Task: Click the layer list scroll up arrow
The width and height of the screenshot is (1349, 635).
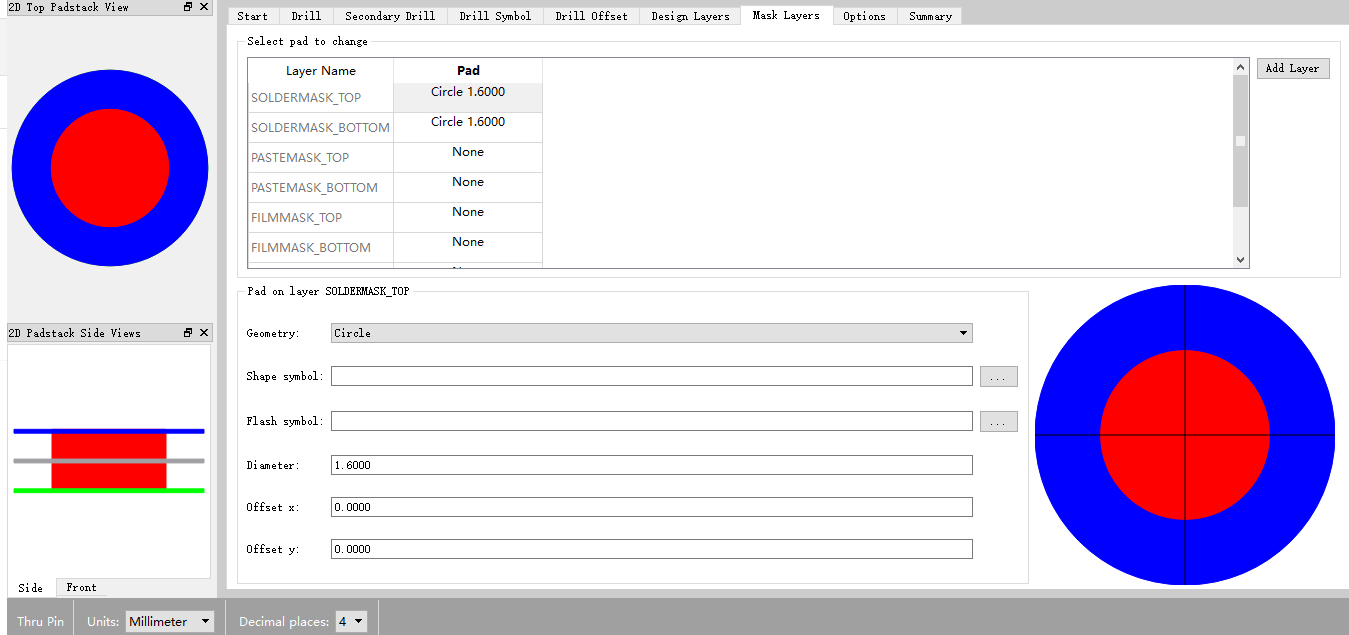Action: pos(1241,67)
